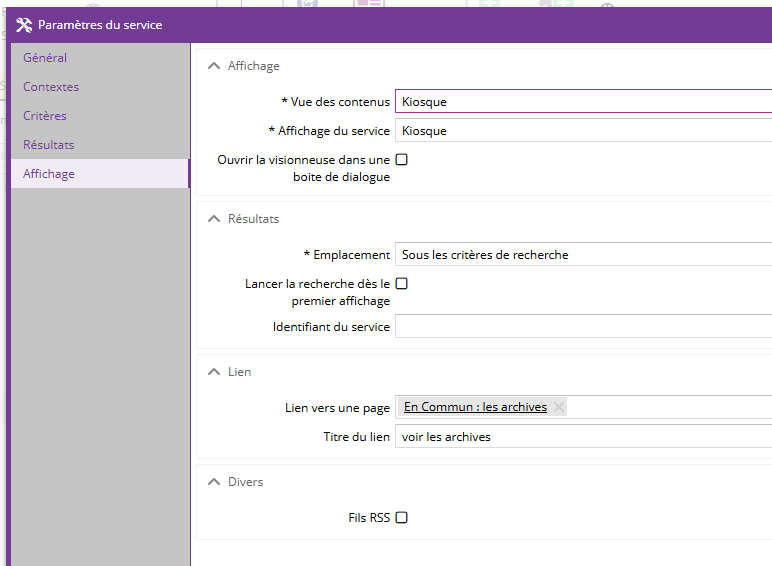
Task: Enable 'Ouvrir la visionneuse dans une boite de dialogue'
Action: (402, 159)
